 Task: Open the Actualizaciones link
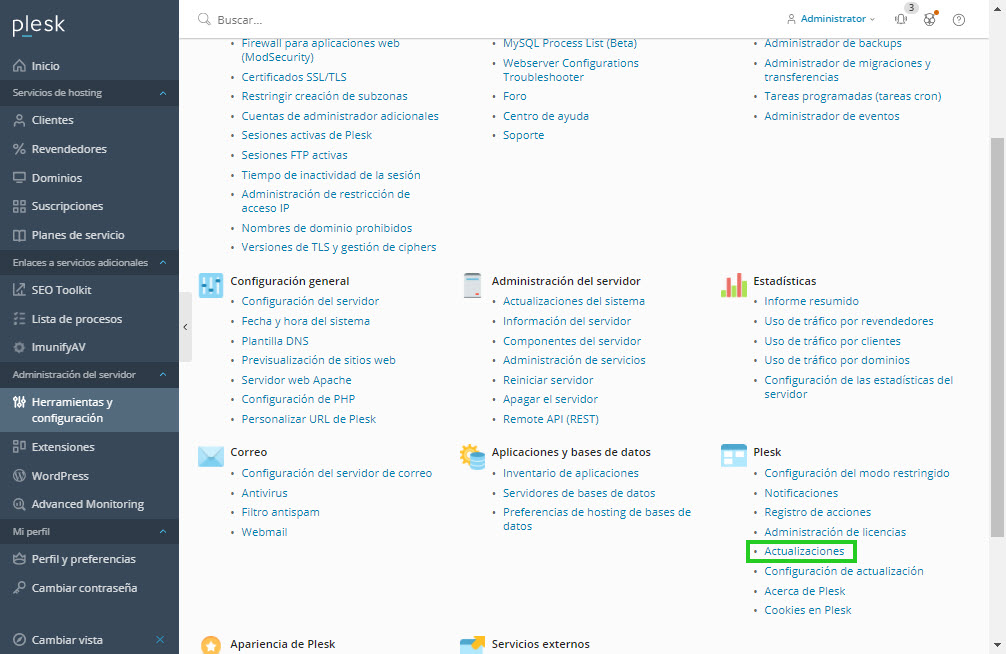point(804,551)
